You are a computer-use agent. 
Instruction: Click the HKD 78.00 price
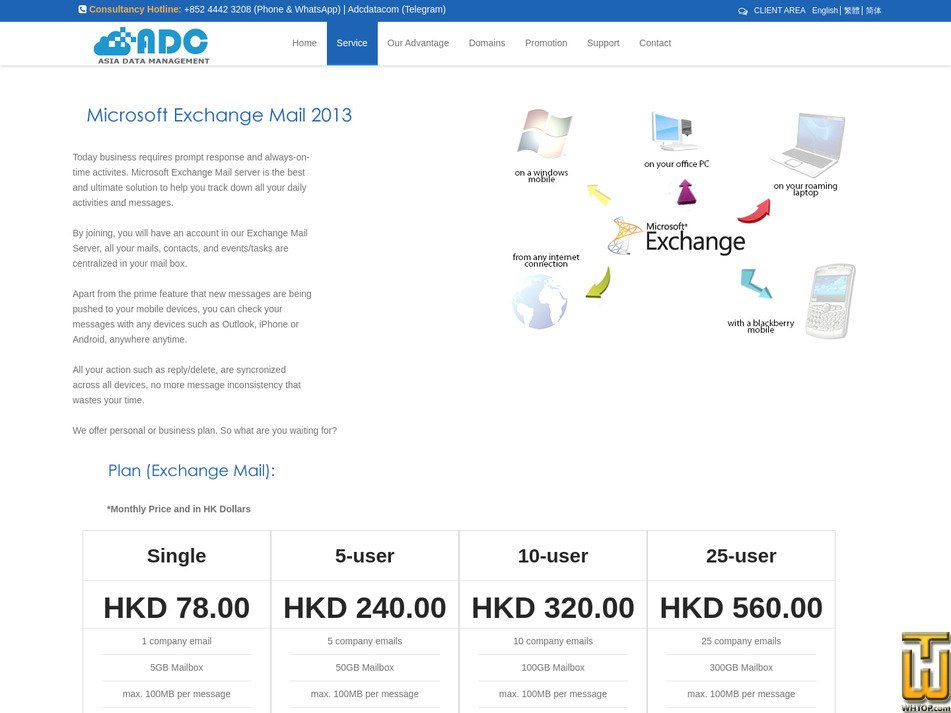tap(176, 608)
